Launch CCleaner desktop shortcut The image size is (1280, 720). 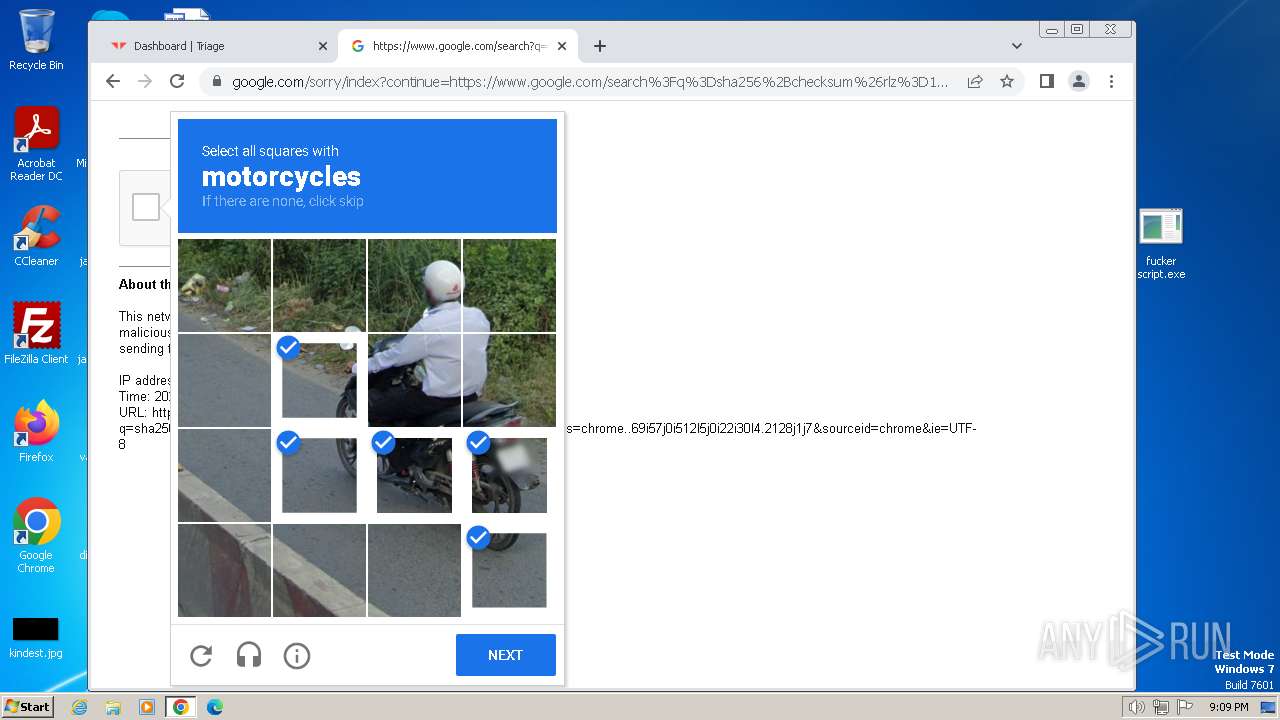click(36, 236)
